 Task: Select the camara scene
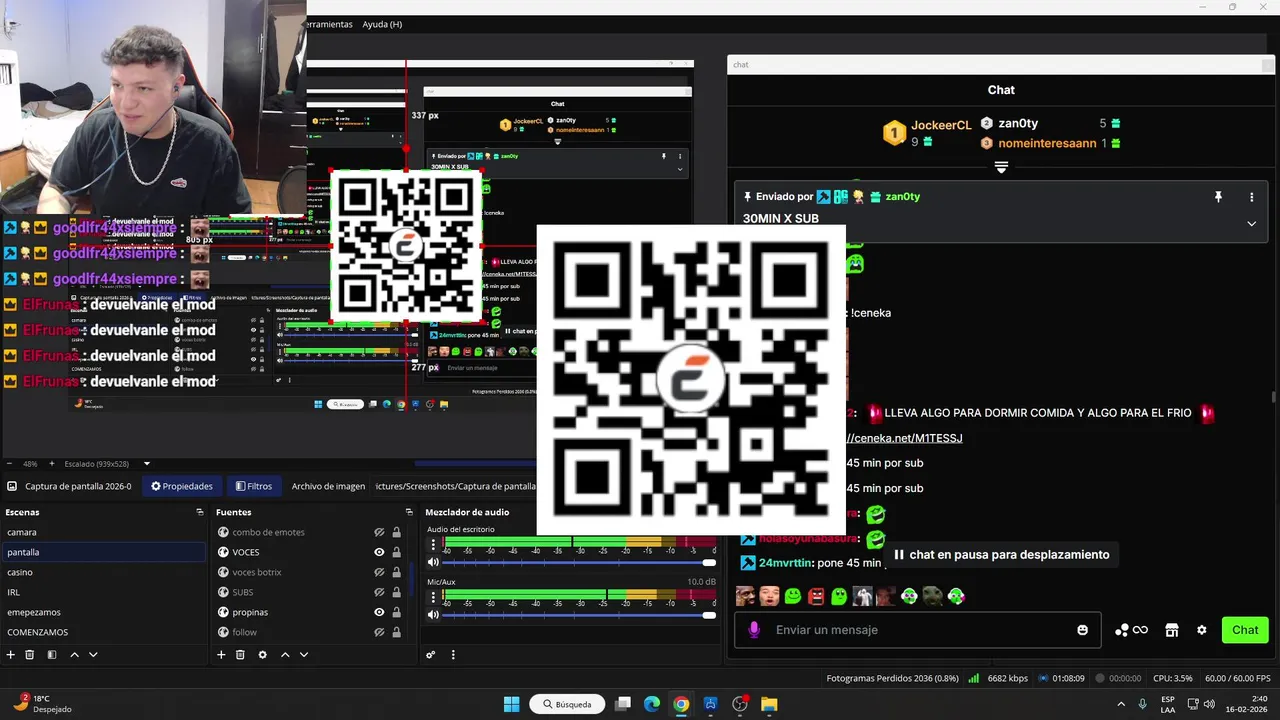102,532
